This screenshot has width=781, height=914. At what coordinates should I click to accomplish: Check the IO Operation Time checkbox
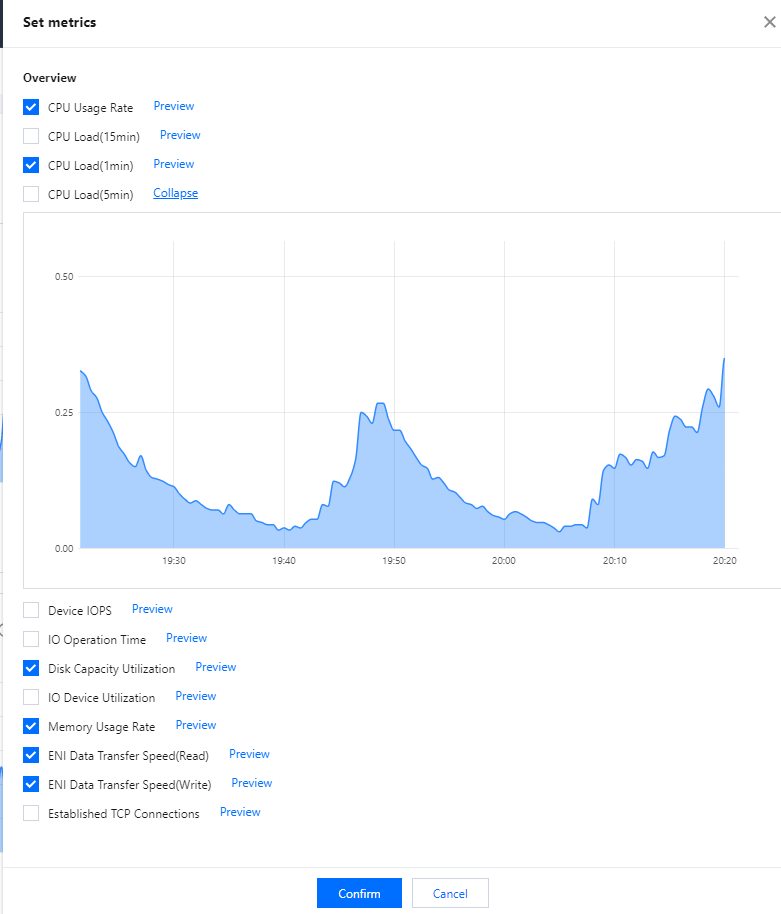pyautogui.click(x=31, y=639)
